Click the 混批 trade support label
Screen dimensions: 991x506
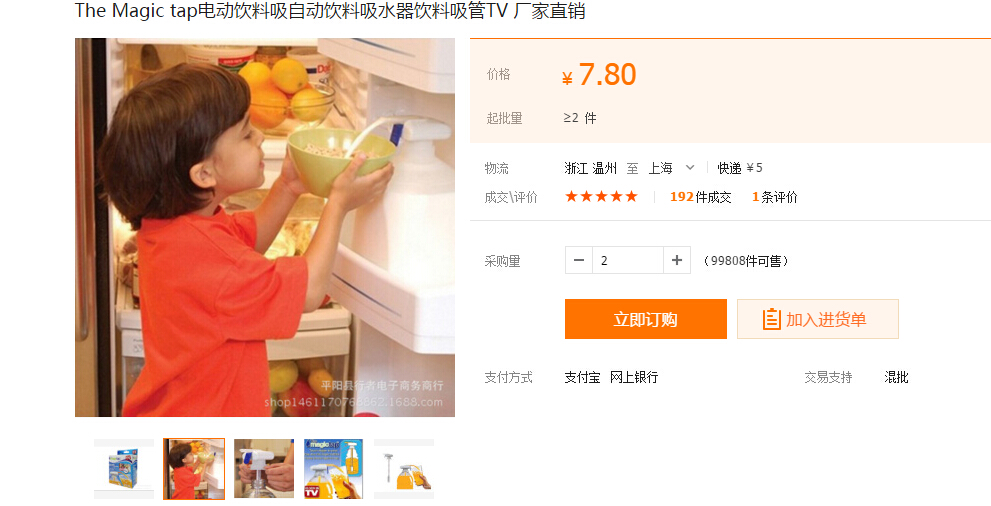point(896,377)
